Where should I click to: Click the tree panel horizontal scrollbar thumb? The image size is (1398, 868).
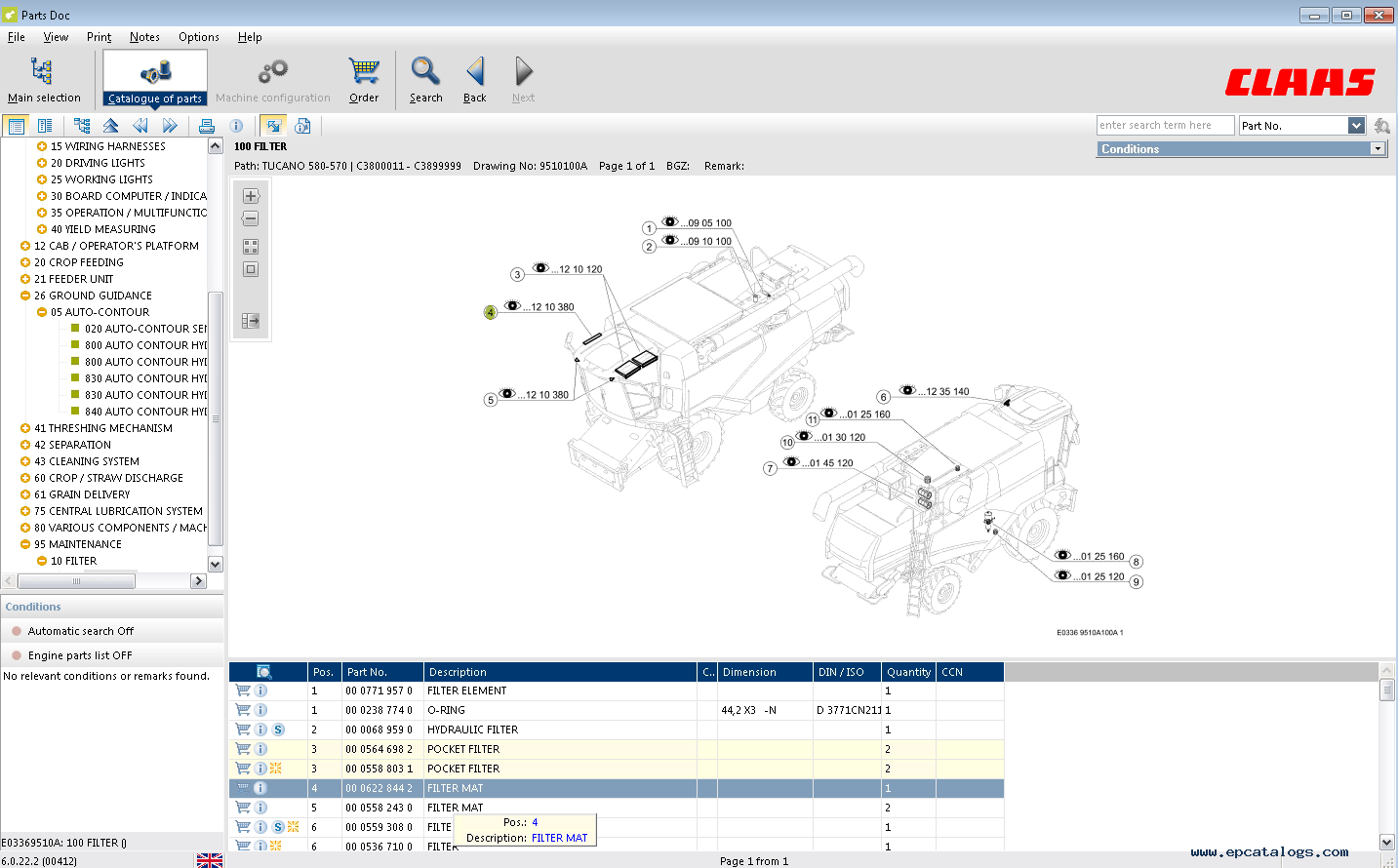point(76,581)
